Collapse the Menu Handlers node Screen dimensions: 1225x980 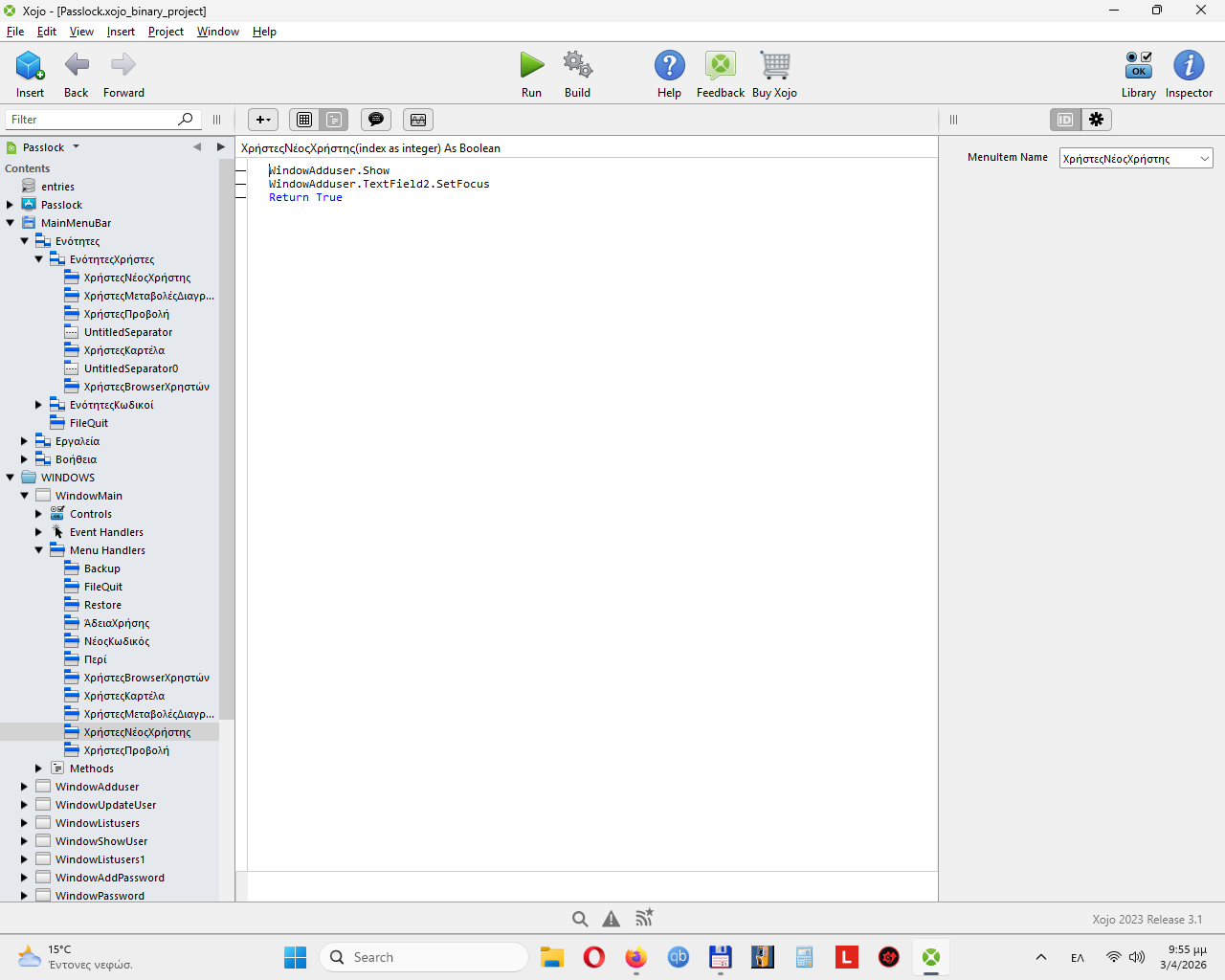39,550
